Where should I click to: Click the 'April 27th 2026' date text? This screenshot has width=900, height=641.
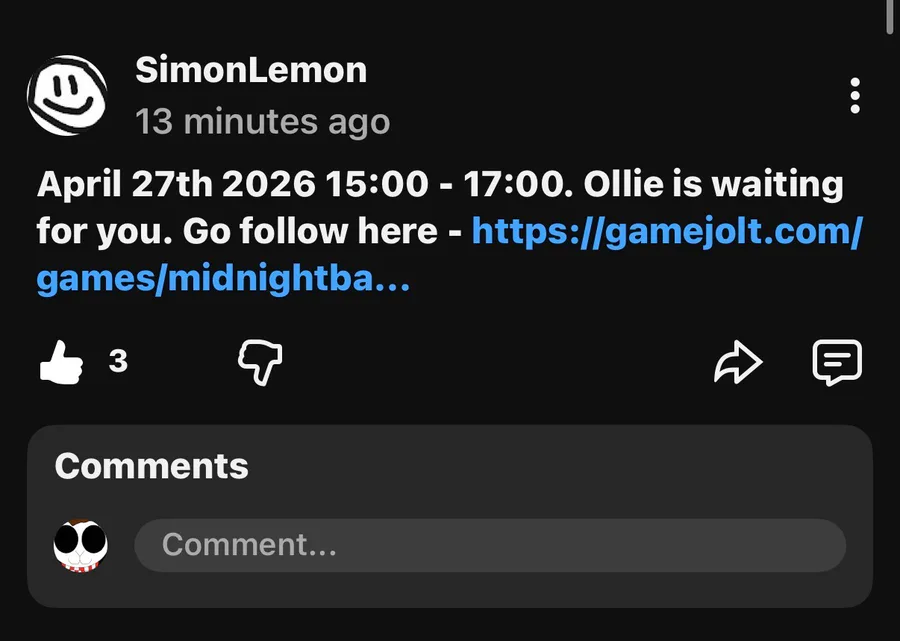[176, 185]
